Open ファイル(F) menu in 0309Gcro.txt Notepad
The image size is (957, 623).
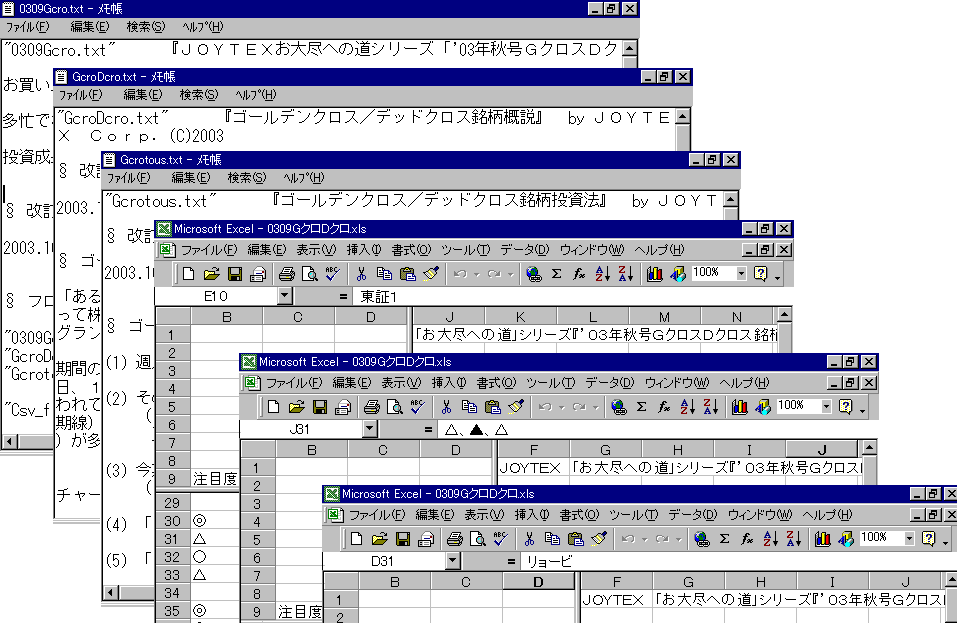[27, 27]
